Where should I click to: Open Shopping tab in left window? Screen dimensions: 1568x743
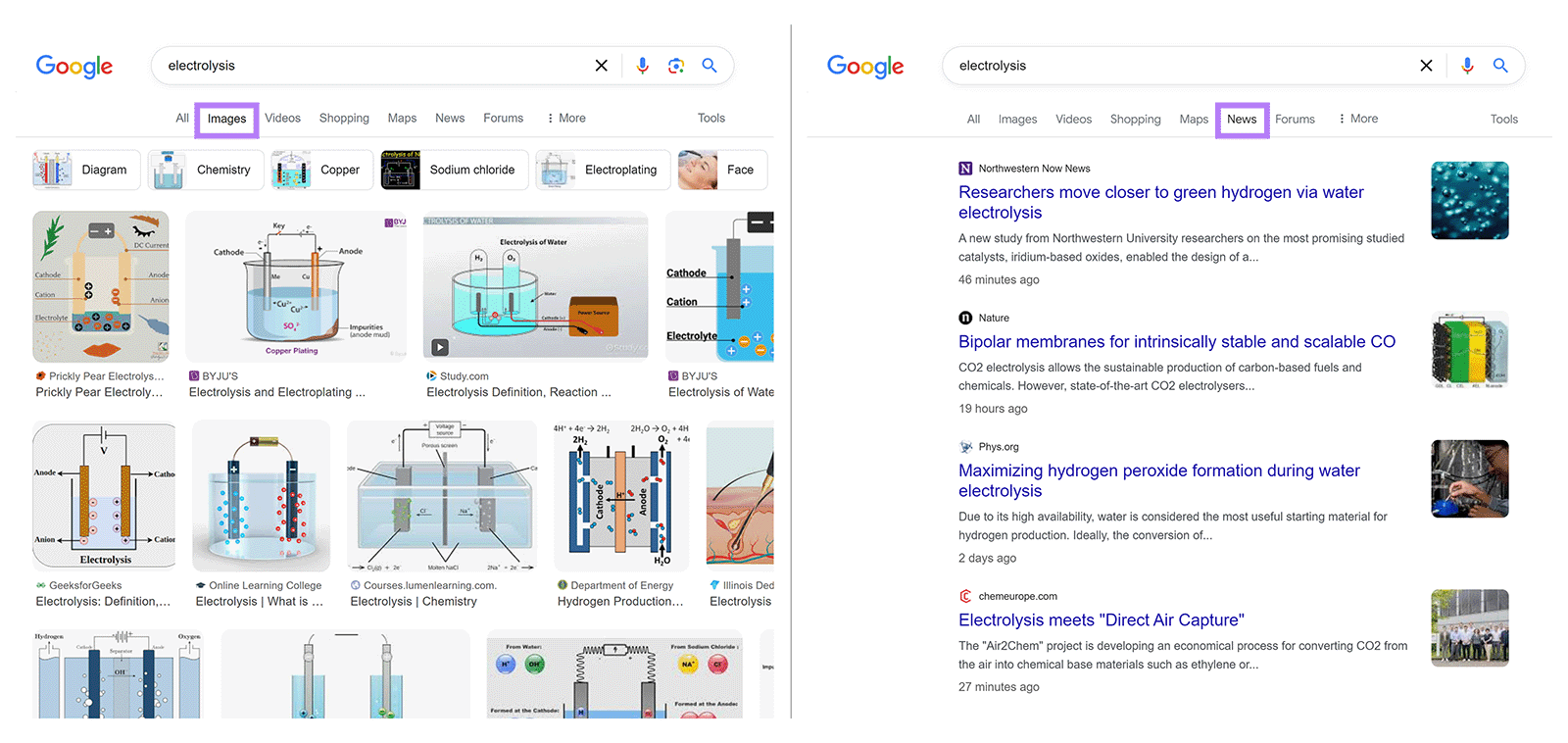(344, 119)
